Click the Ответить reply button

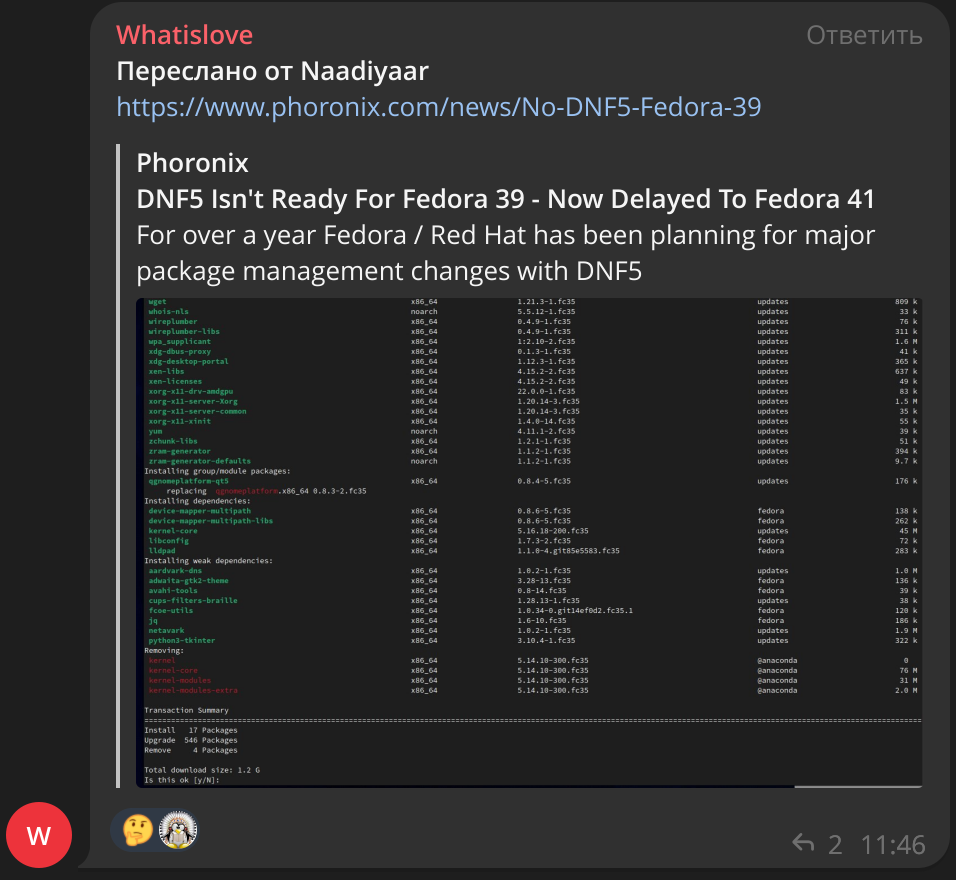pos(864,35)
